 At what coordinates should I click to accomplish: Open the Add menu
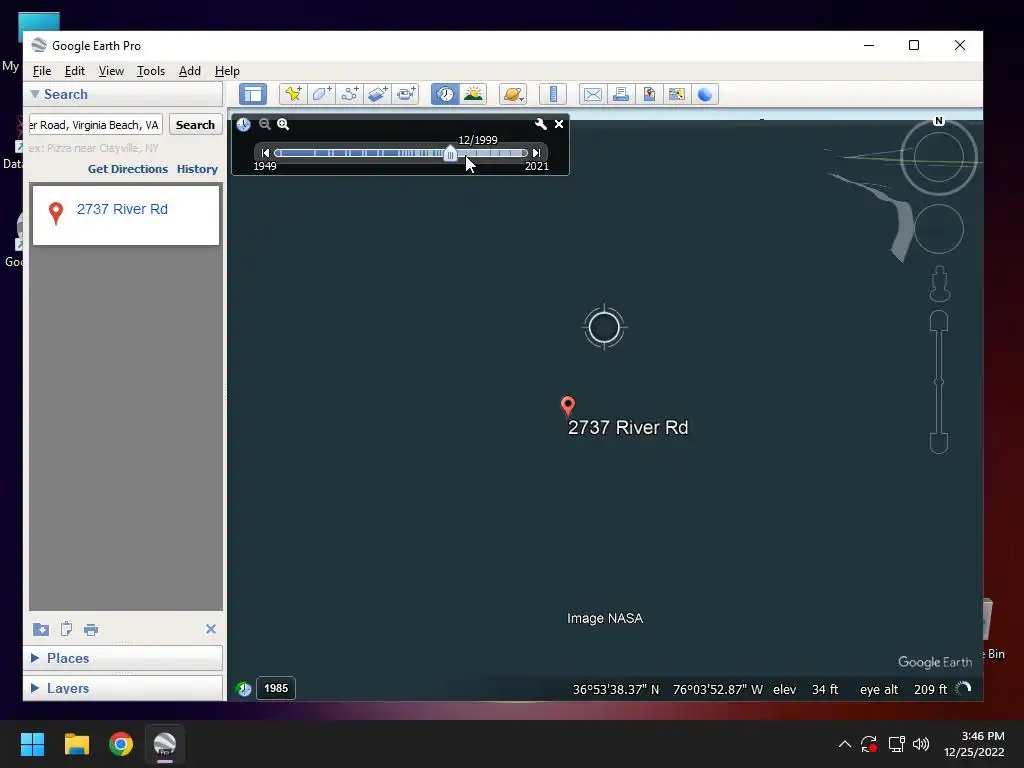coord(189,71)
